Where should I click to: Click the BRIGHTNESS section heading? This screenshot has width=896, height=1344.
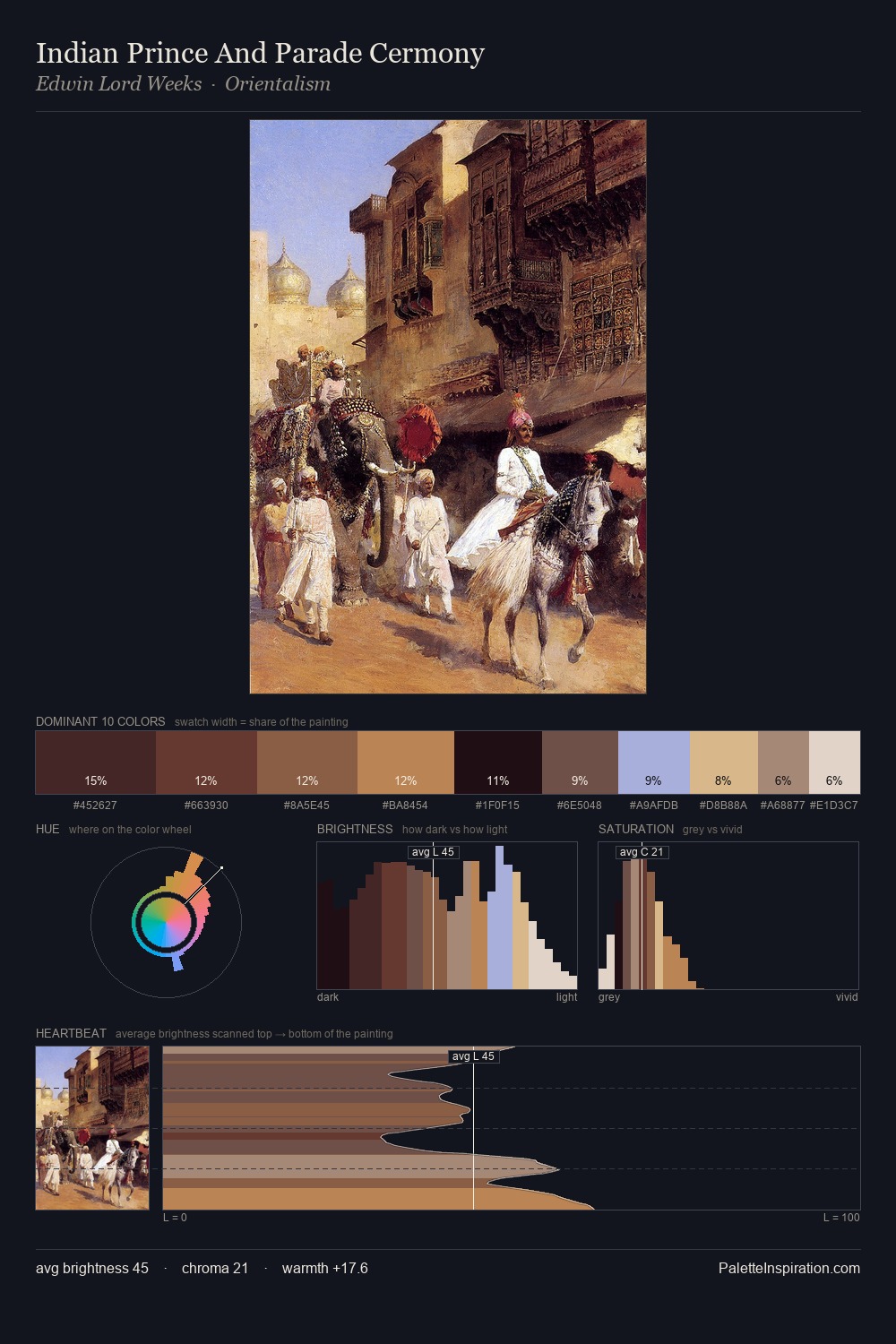[355, 830]
